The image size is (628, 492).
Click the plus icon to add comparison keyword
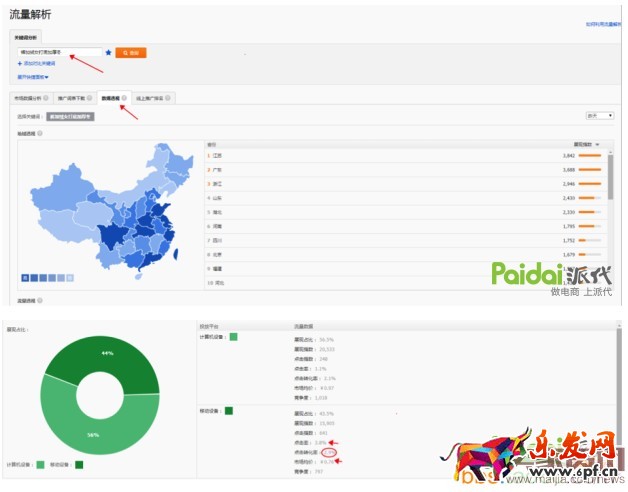pos(20,64)
